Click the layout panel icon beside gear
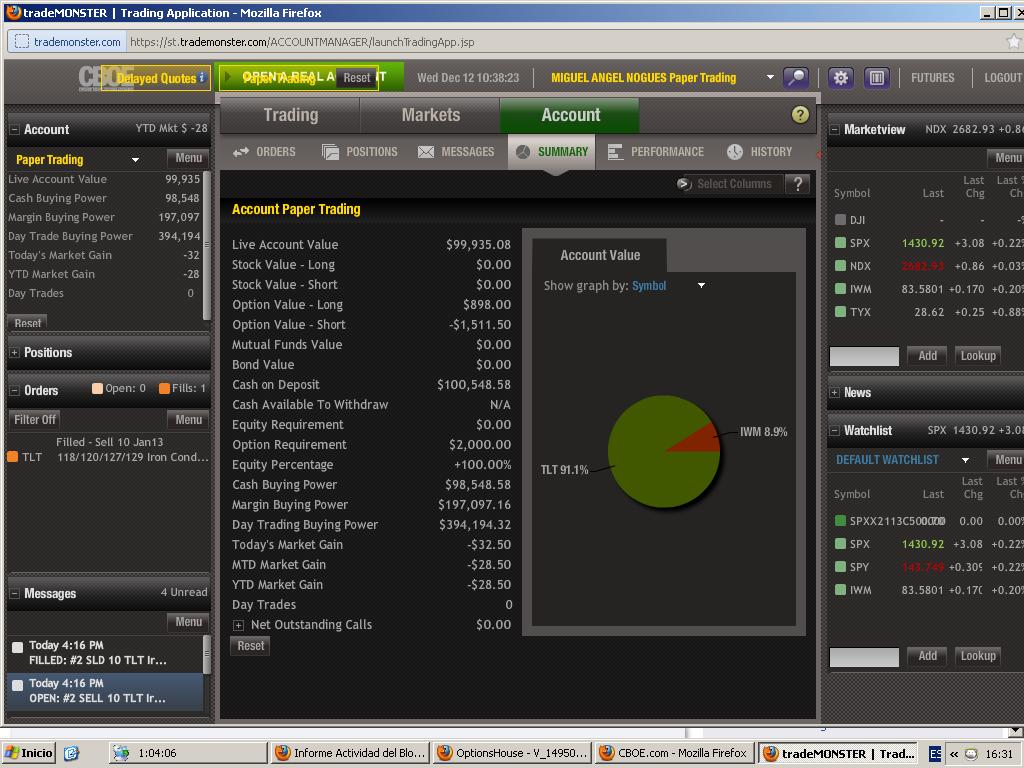Viewport: 1024px width, 768px height. point(877,78)
